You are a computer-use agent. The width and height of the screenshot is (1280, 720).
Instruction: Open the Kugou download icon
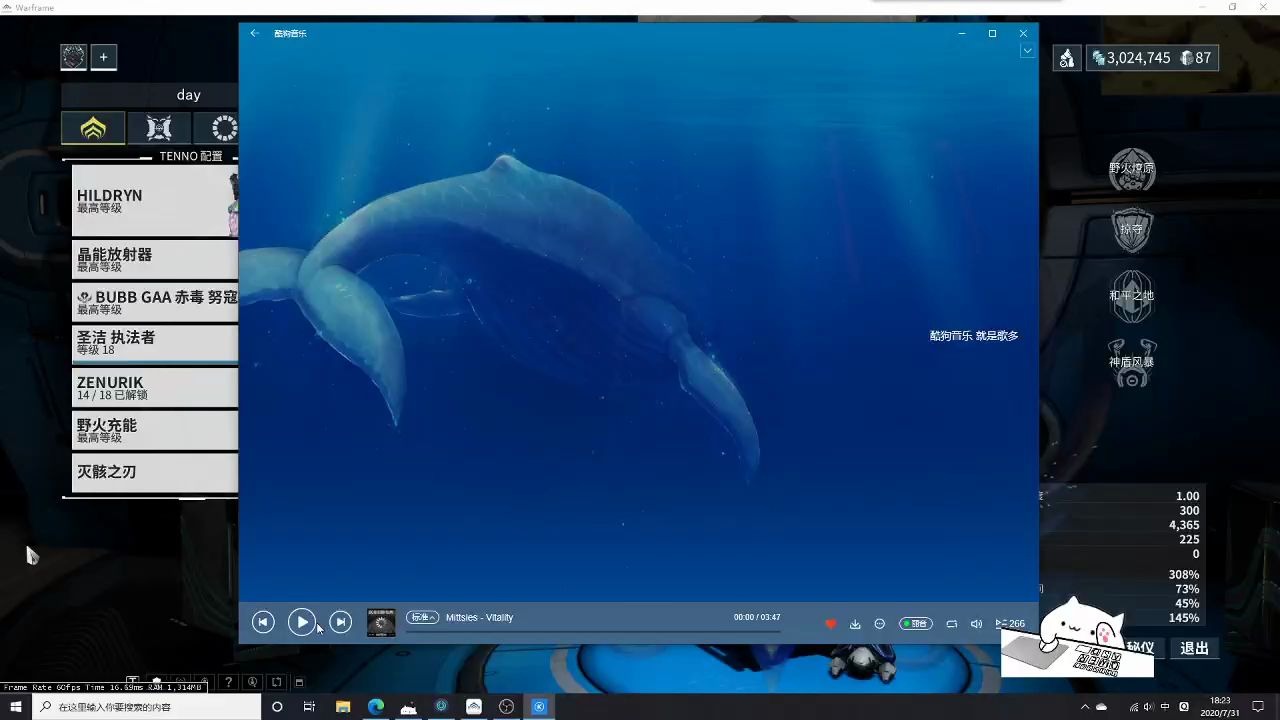[x=855, y=623]
